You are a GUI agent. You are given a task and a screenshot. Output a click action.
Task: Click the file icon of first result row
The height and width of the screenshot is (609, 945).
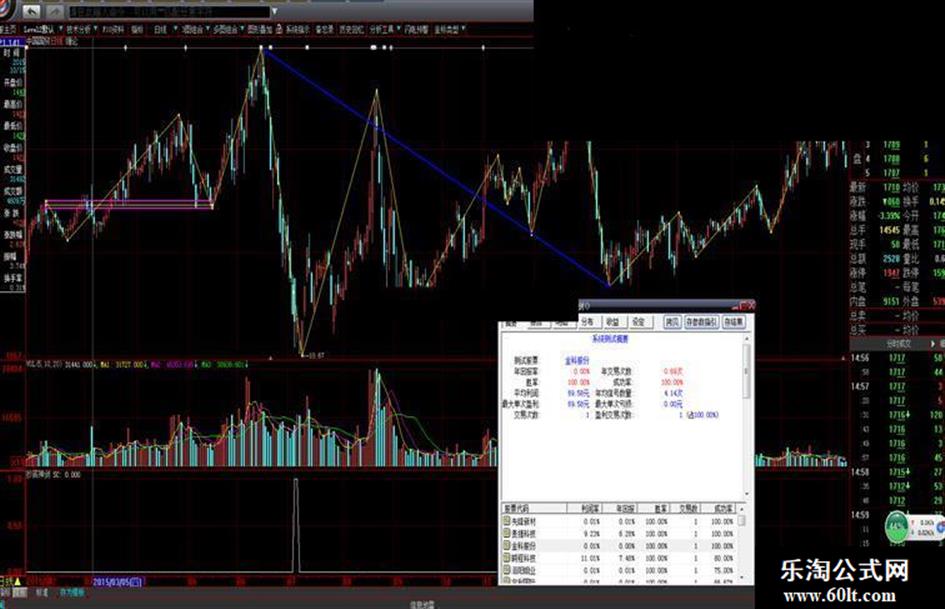(x=507, y=521)
